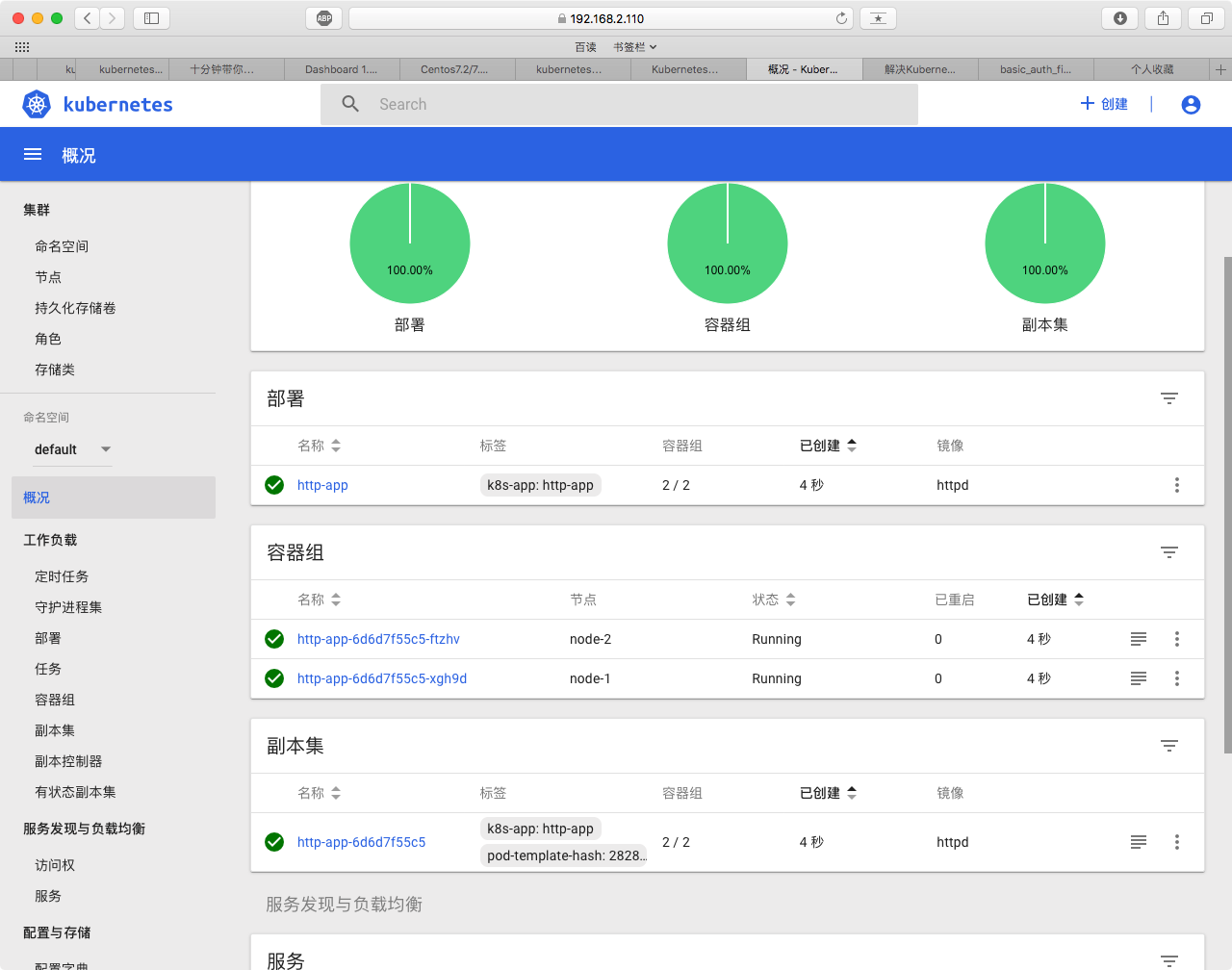The height and width of the screenshot is (970, 1232).
Task: View logs for pod http-app-6d6d7f55c5-ftzhv
Action: click(1139, 639)
